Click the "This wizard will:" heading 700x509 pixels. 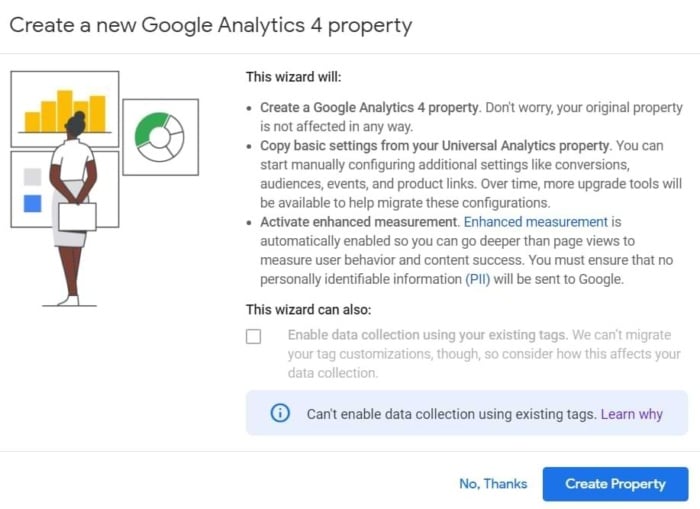point(293,77)
